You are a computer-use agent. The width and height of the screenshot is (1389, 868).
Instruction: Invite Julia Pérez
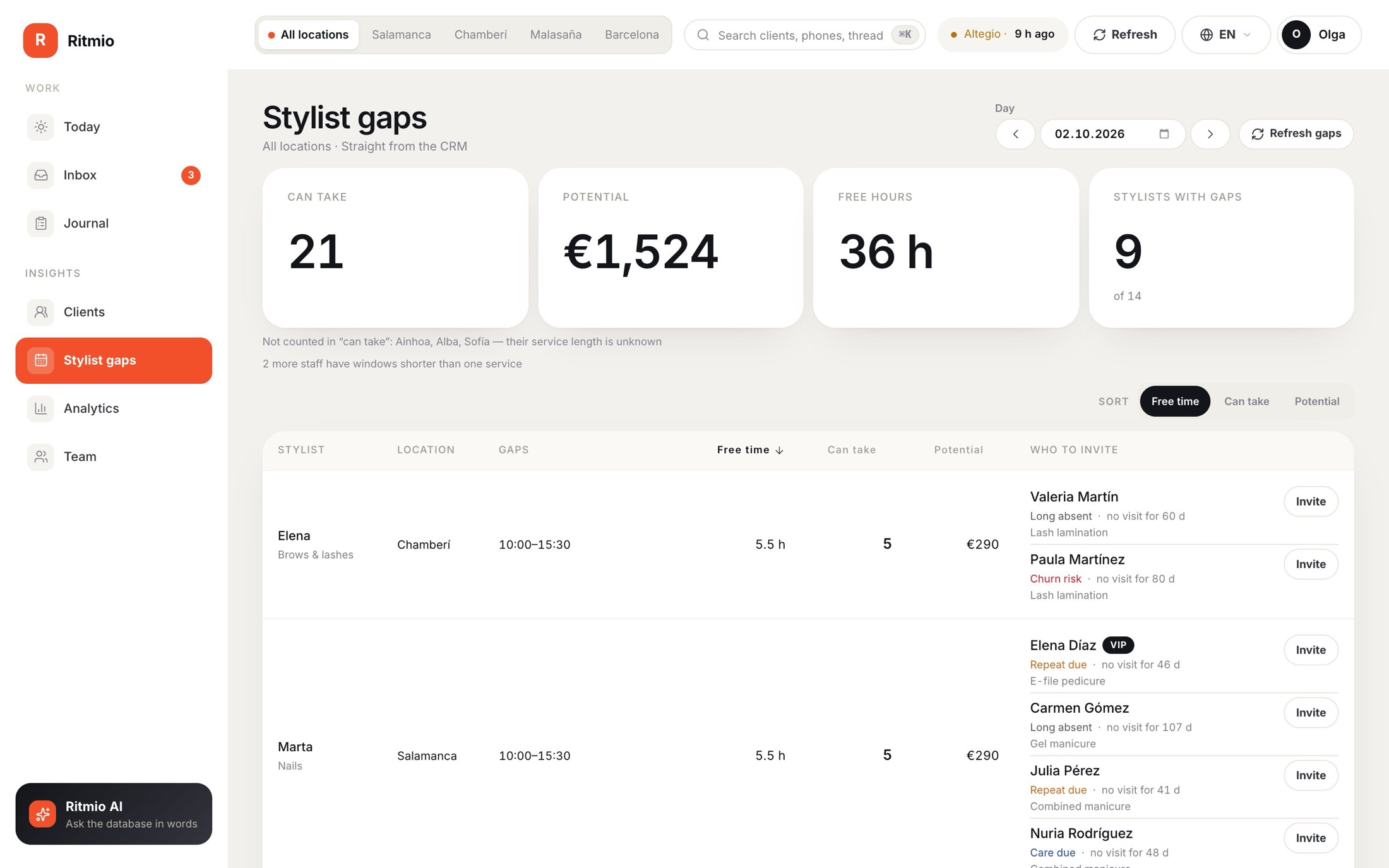[1311, 775]
